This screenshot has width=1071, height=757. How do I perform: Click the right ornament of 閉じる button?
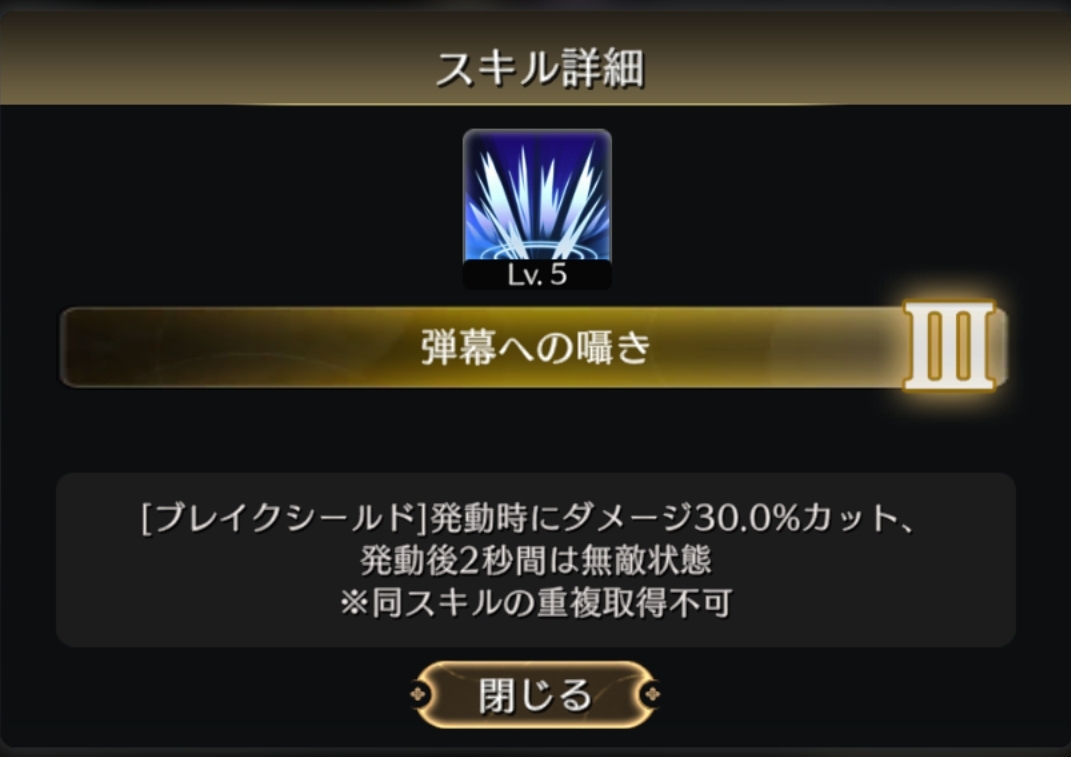(652, 694)
